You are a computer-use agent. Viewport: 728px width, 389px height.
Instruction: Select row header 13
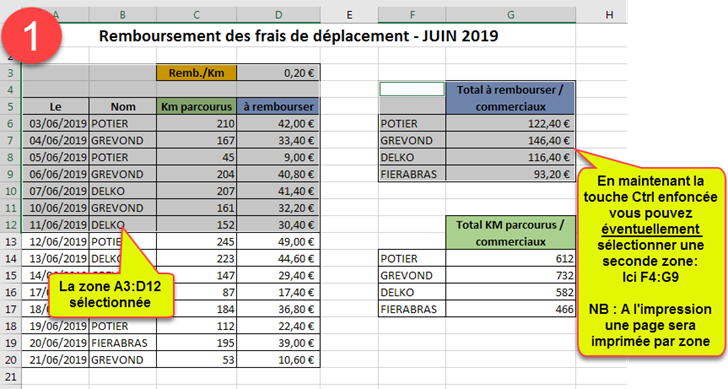pyautogui.click(x=11, y=241)
